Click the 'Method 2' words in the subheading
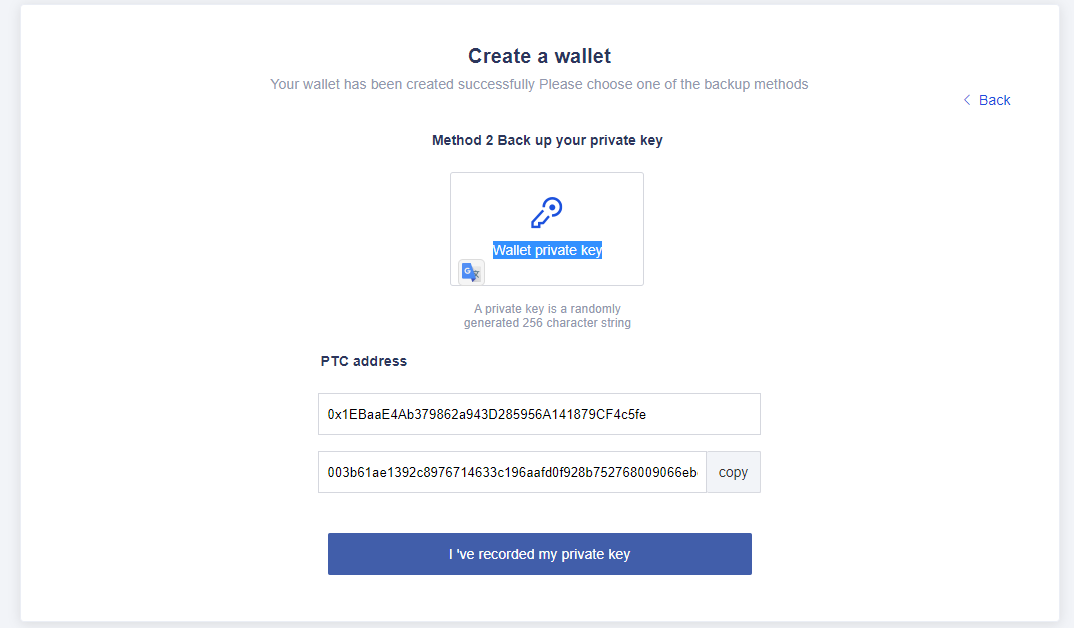1074x628 pixels. (462, 140)
